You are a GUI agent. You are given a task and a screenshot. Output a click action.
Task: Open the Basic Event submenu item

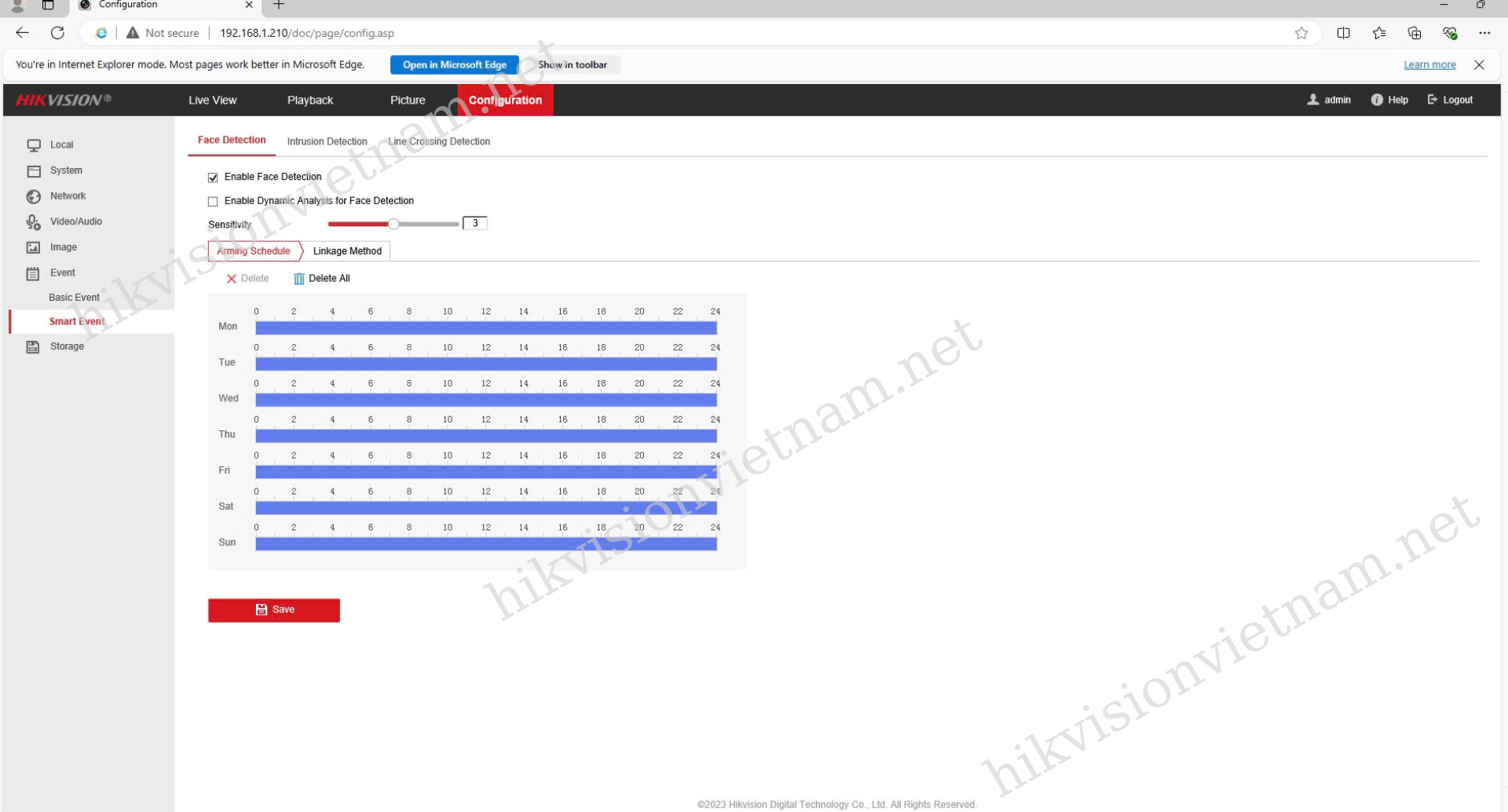tap(74, 297)
